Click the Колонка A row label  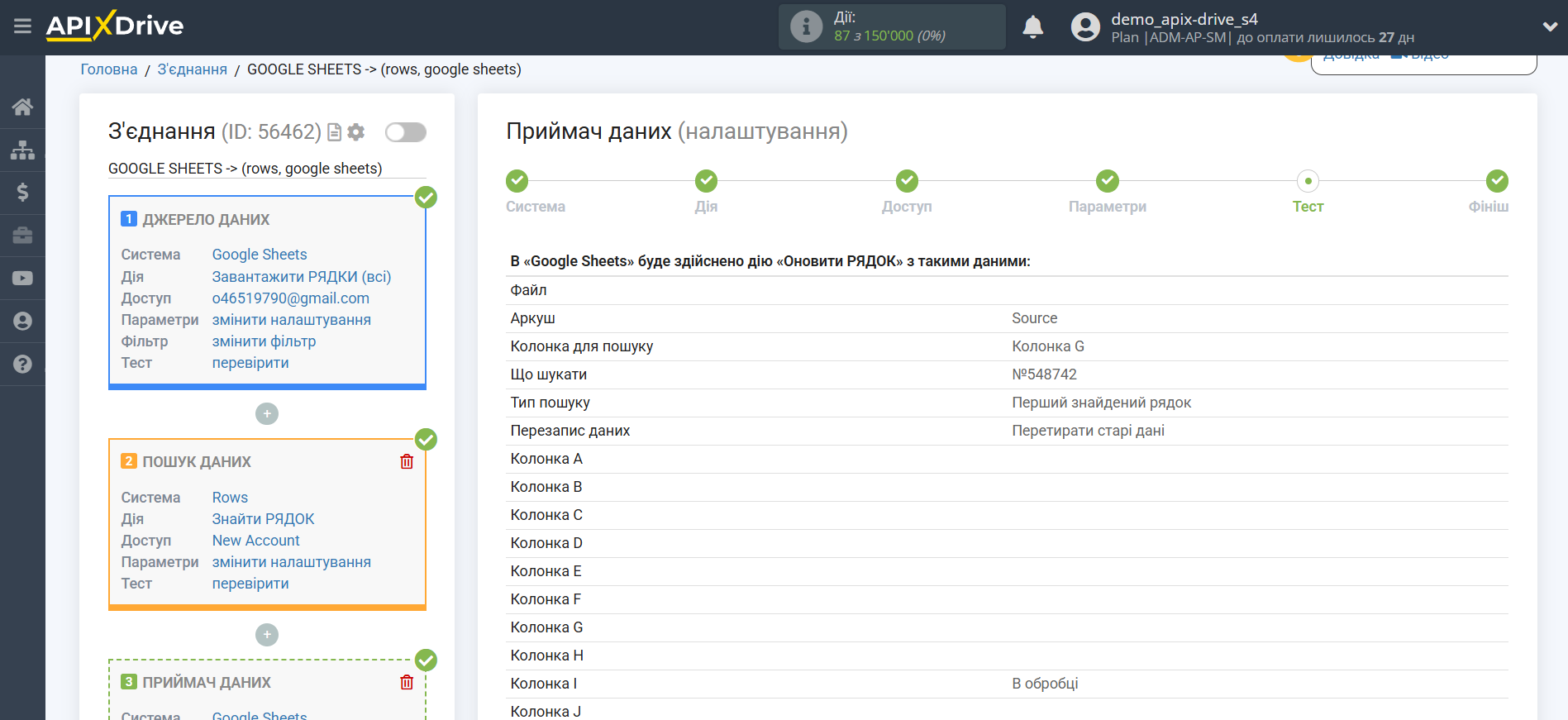pyautogui.click(x=546, y=459)
